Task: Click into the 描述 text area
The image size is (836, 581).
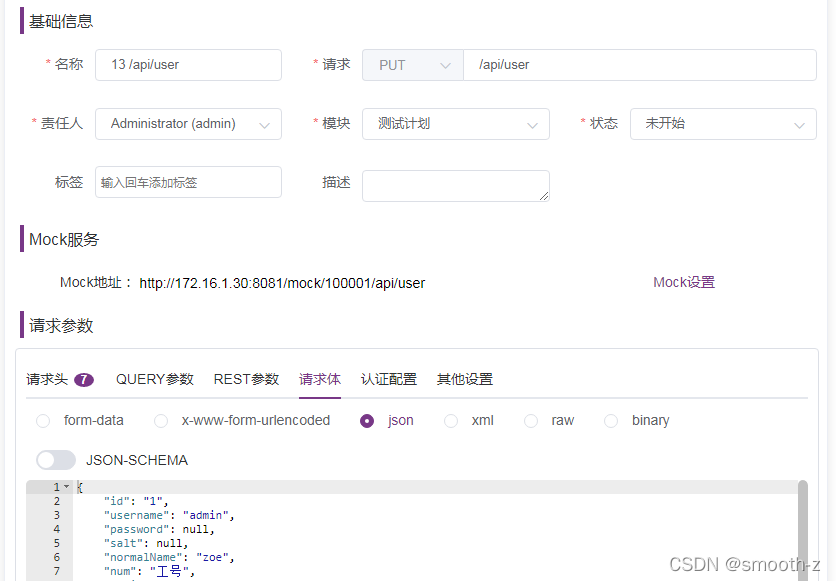Action: (456, 186)
